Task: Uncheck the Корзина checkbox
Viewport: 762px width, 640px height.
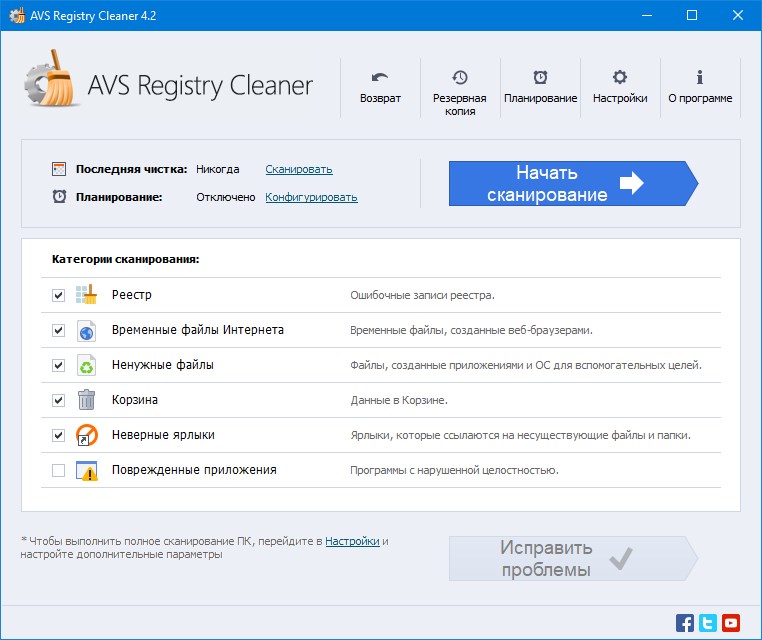Action: (58, 400)
